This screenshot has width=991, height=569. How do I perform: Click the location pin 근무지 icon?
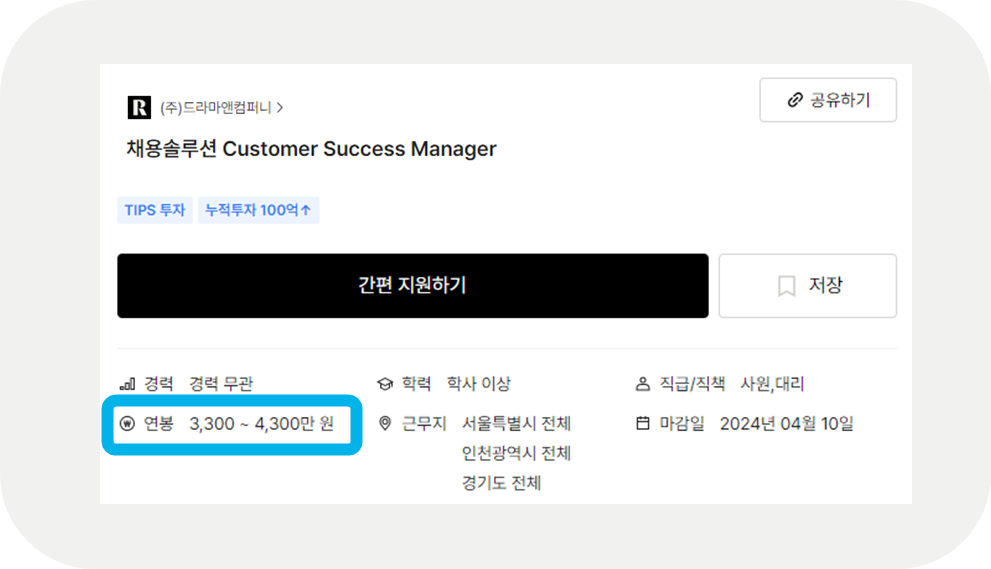[x=385, y=424]
